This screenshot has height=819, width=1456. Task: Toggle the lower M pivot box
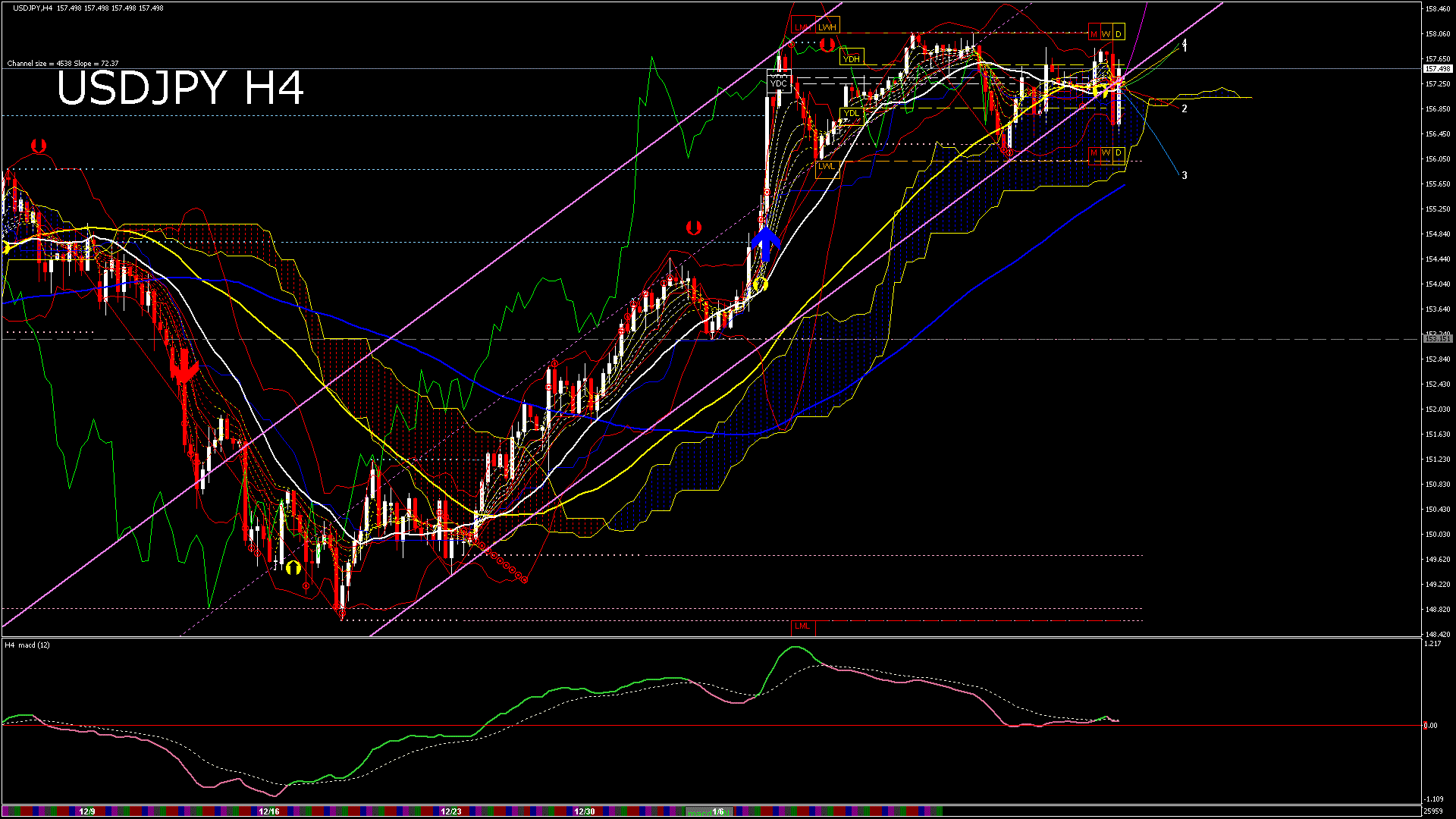[1094, 153]
